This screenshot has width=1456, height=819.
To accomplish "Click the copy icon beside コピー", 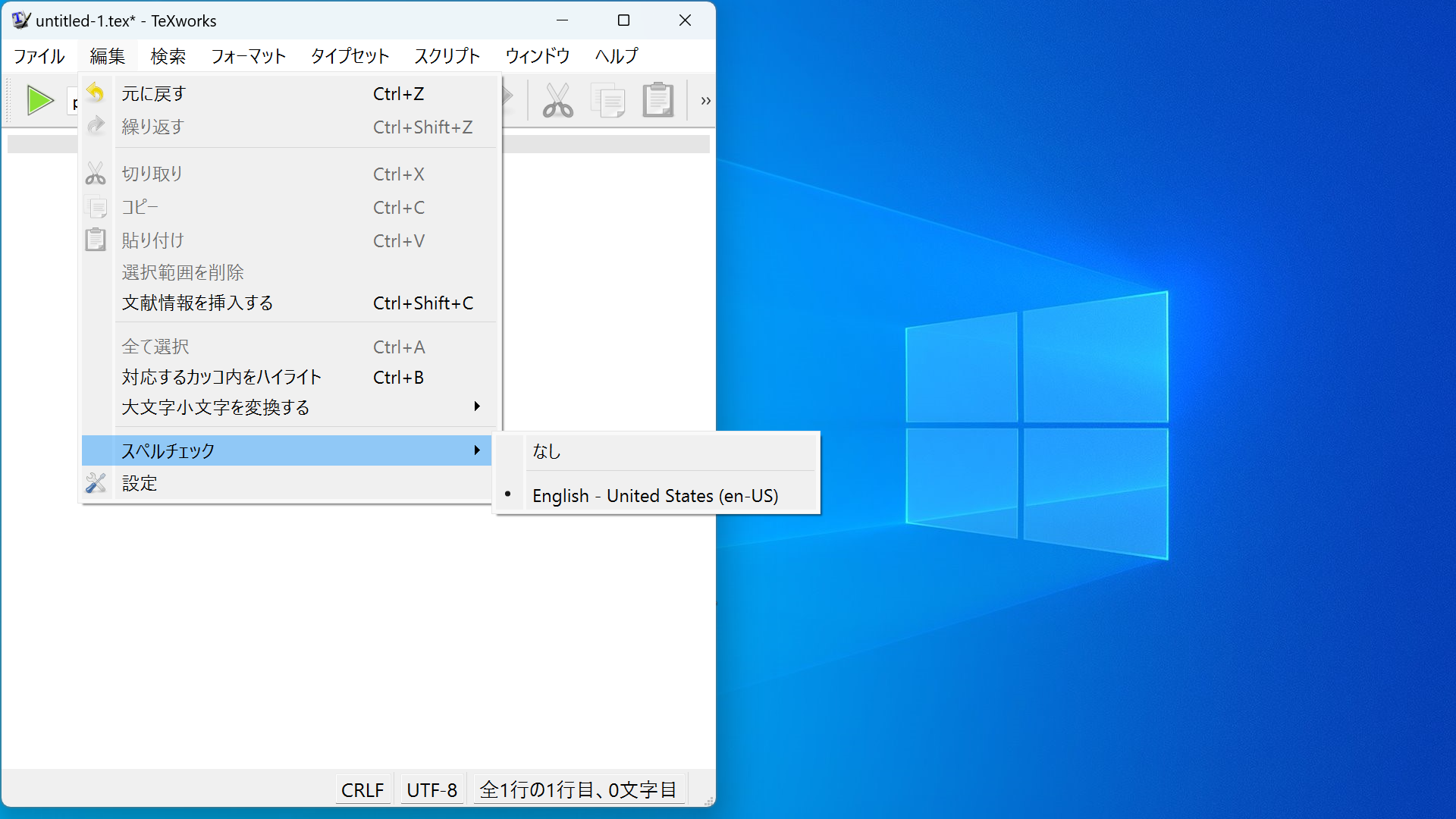I will pos(96,207).
